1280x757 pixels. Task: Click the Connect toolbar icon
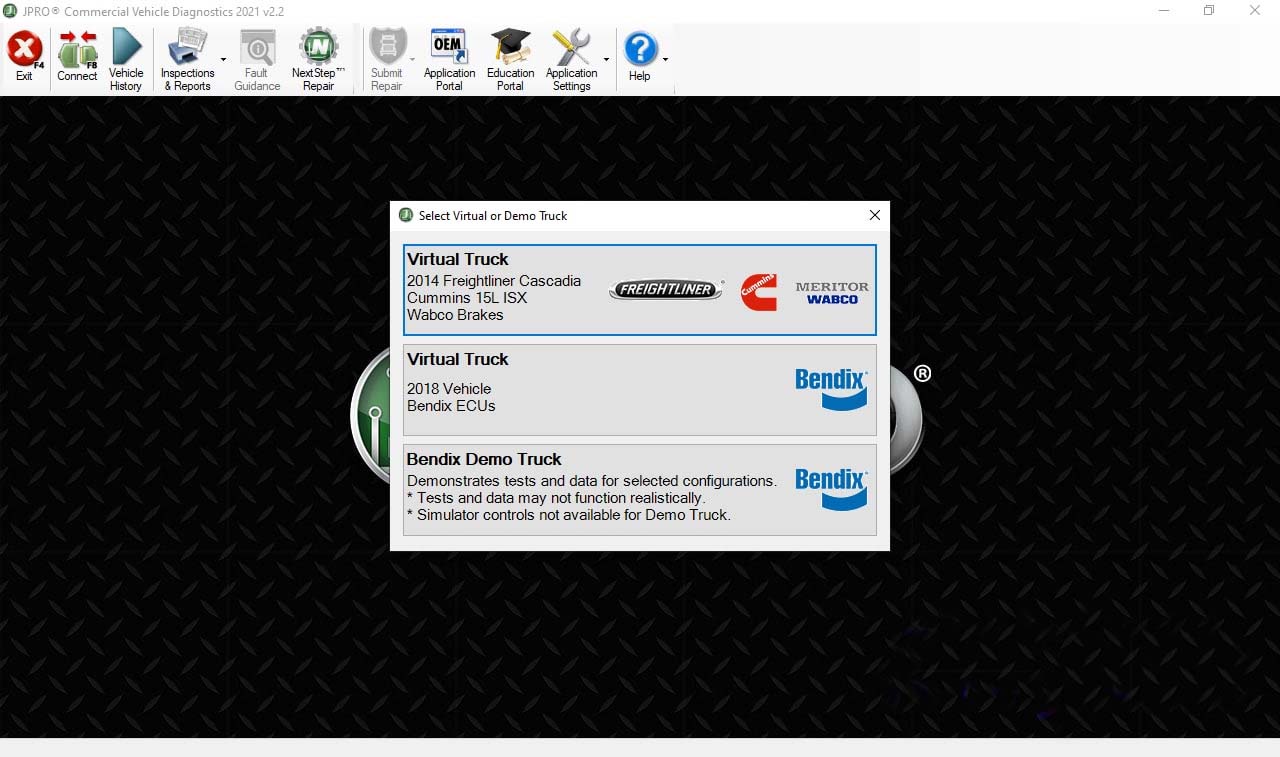tap(77, 56)
